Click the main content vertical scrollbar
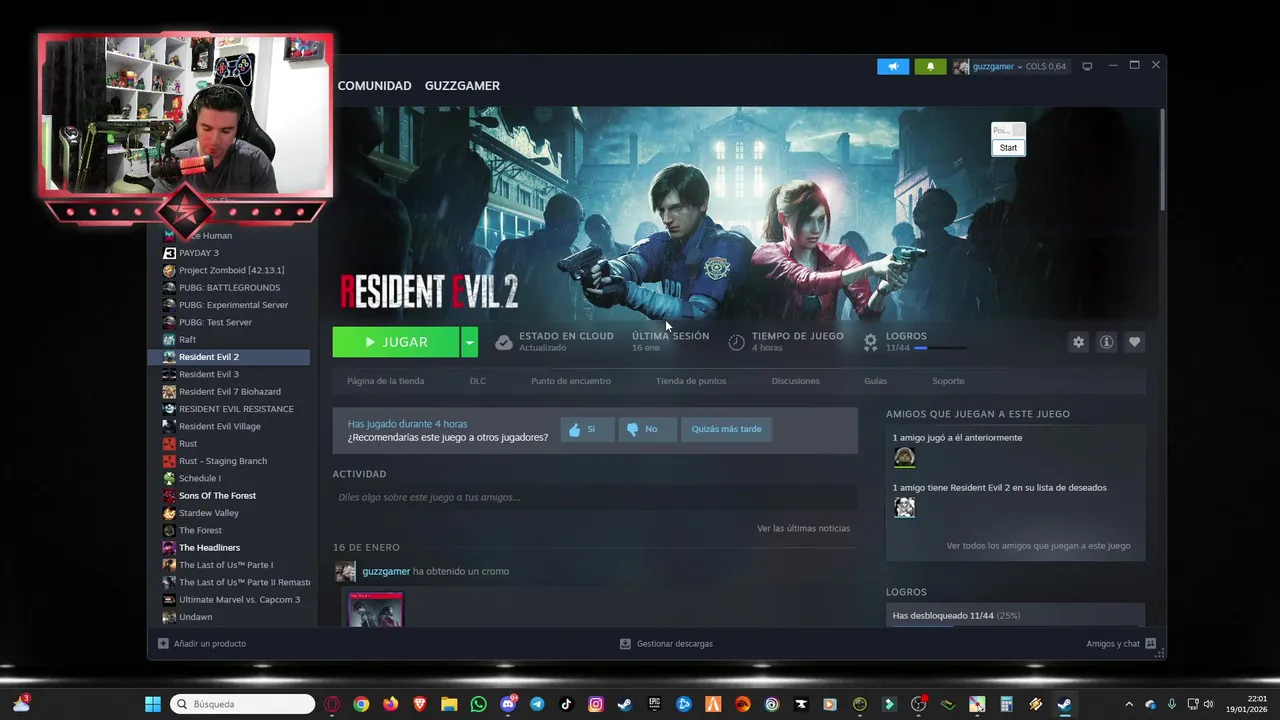 point(1162,160)
